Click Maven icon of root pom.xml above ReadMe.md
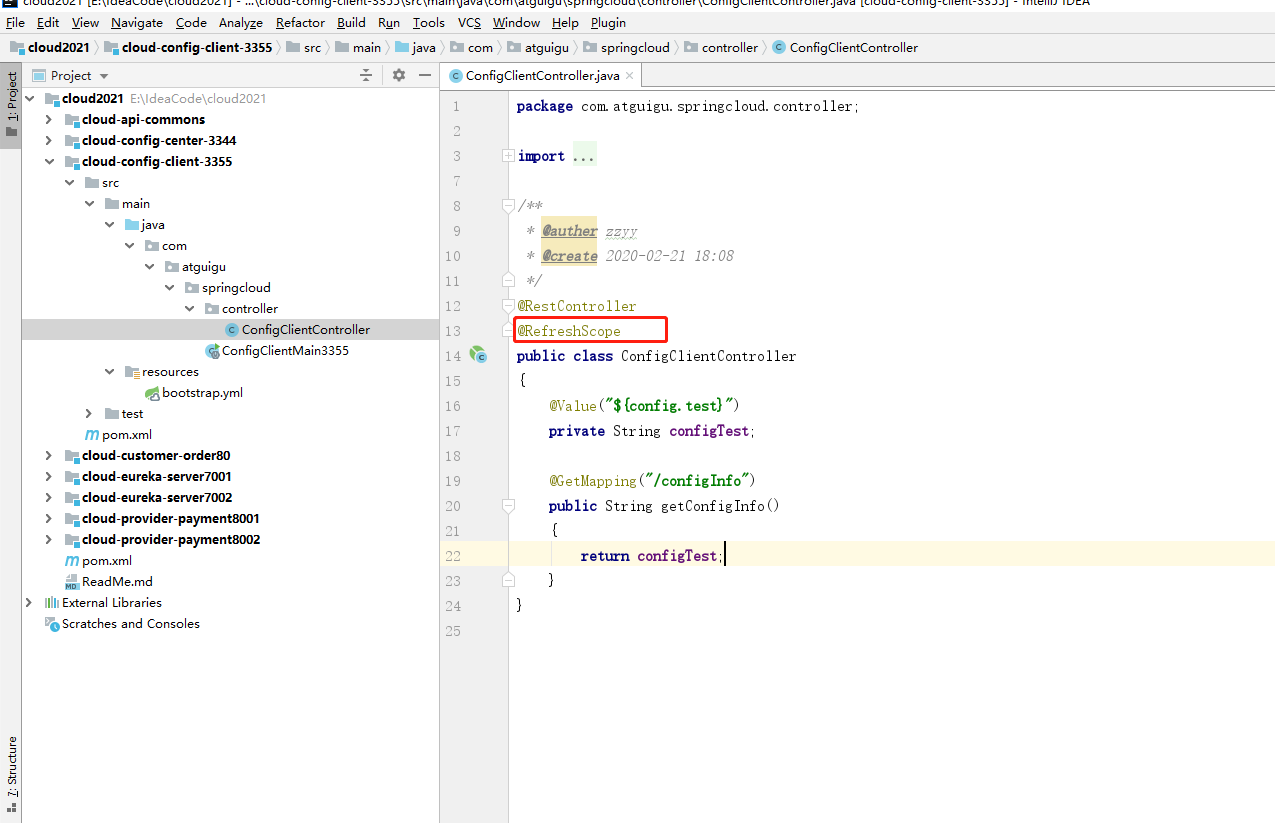The image size is (1275, 823). coord(72,561)
